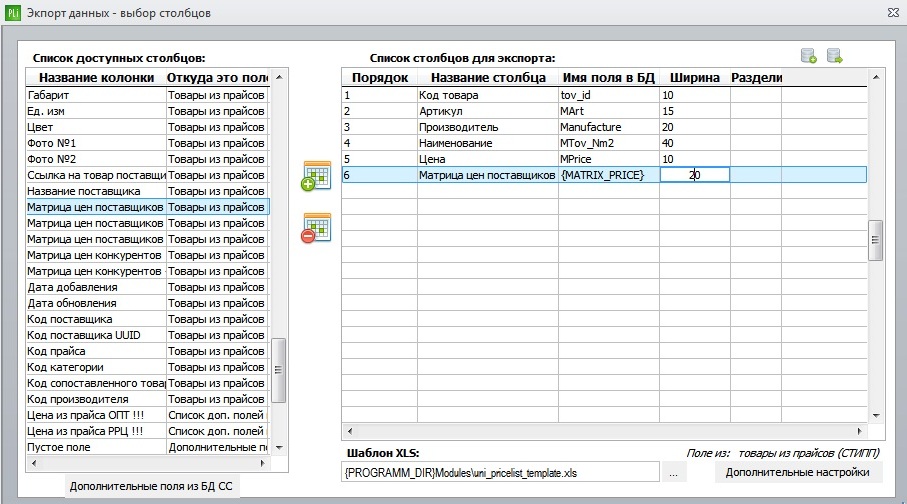Screen dimensions: 907x504
Task: Focus the Шаблон XLS path field
Action: pos(500,472)
